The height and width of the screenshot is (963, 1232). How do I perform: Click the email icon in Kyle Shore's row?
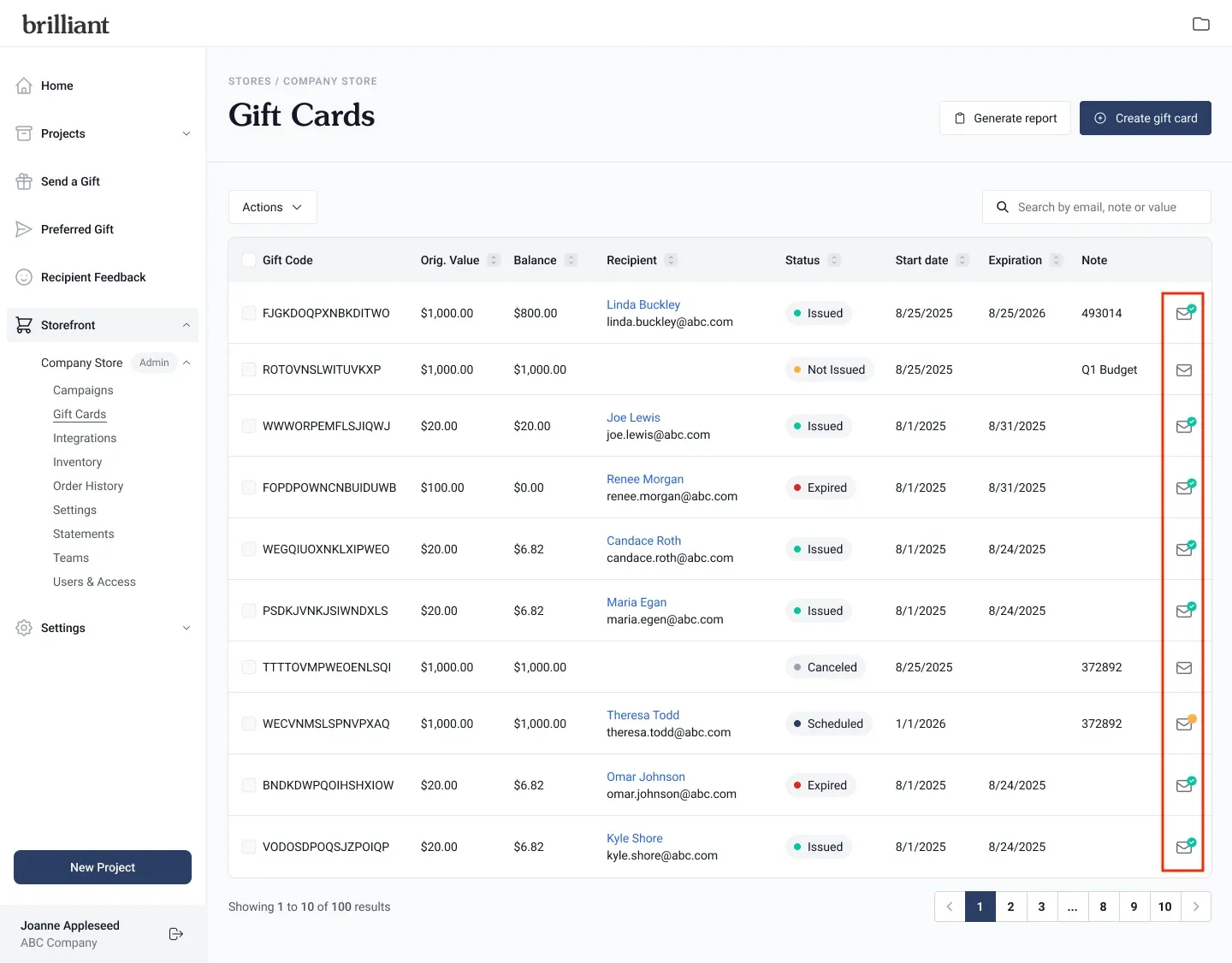tap(1184, 848)
